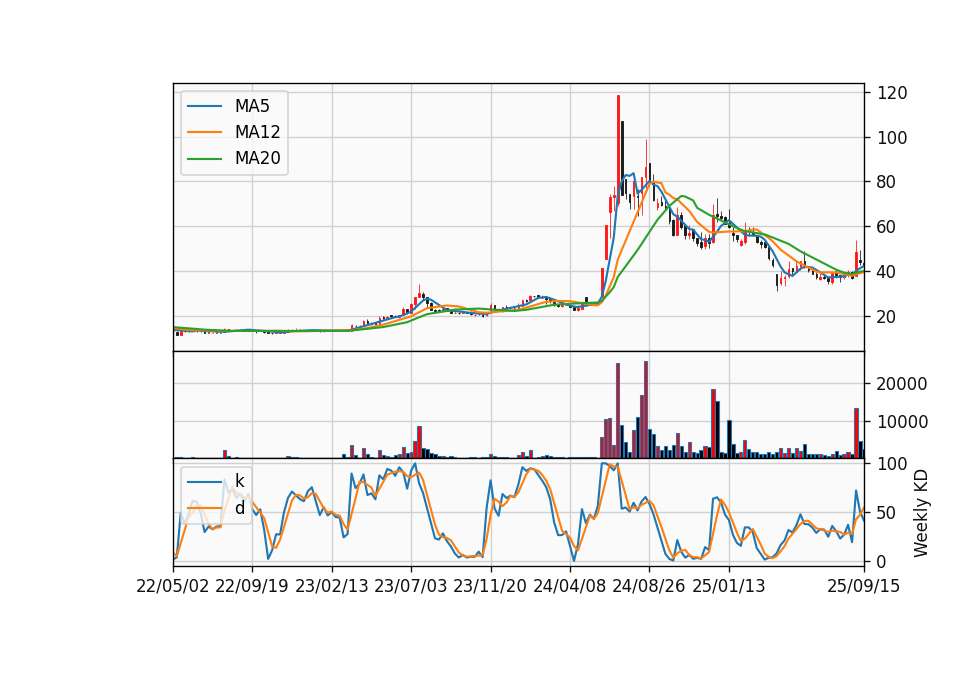Click the Weekly KD axis label
The image size is (960, 690).
tap(920, 513)
